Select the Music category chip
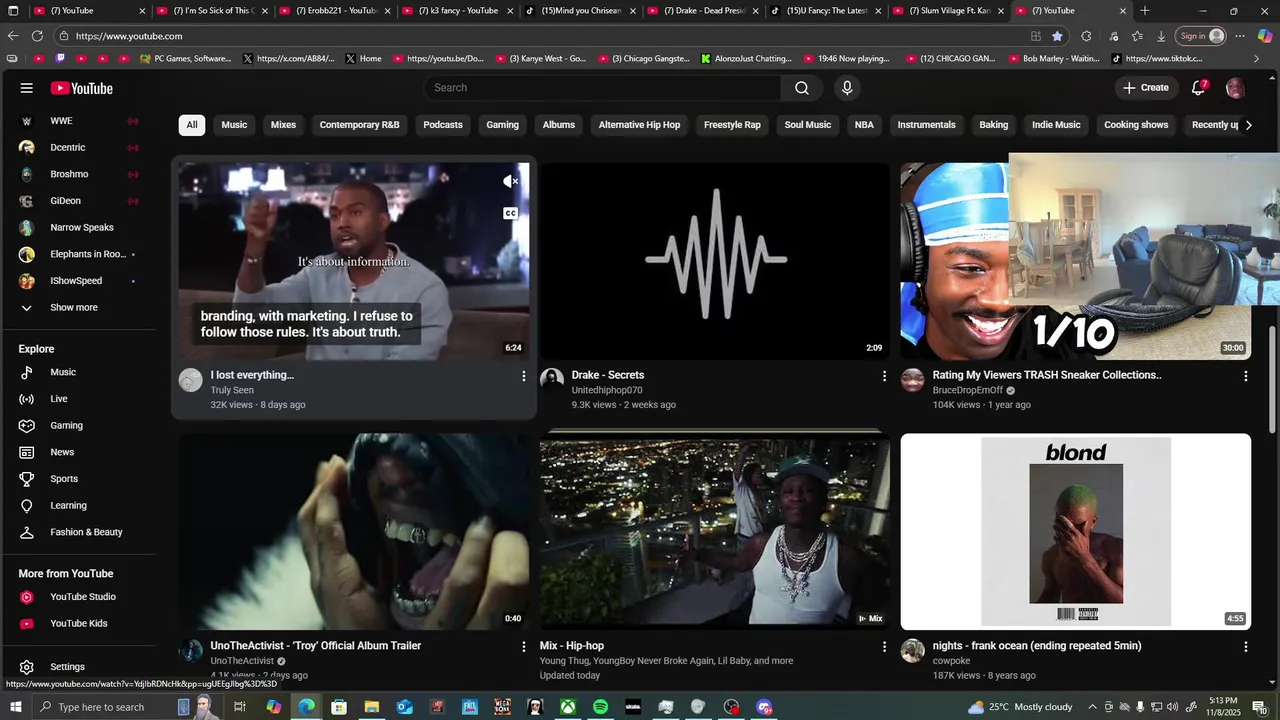The height and width of the screenshot is (720, 1280). (234, 125)
